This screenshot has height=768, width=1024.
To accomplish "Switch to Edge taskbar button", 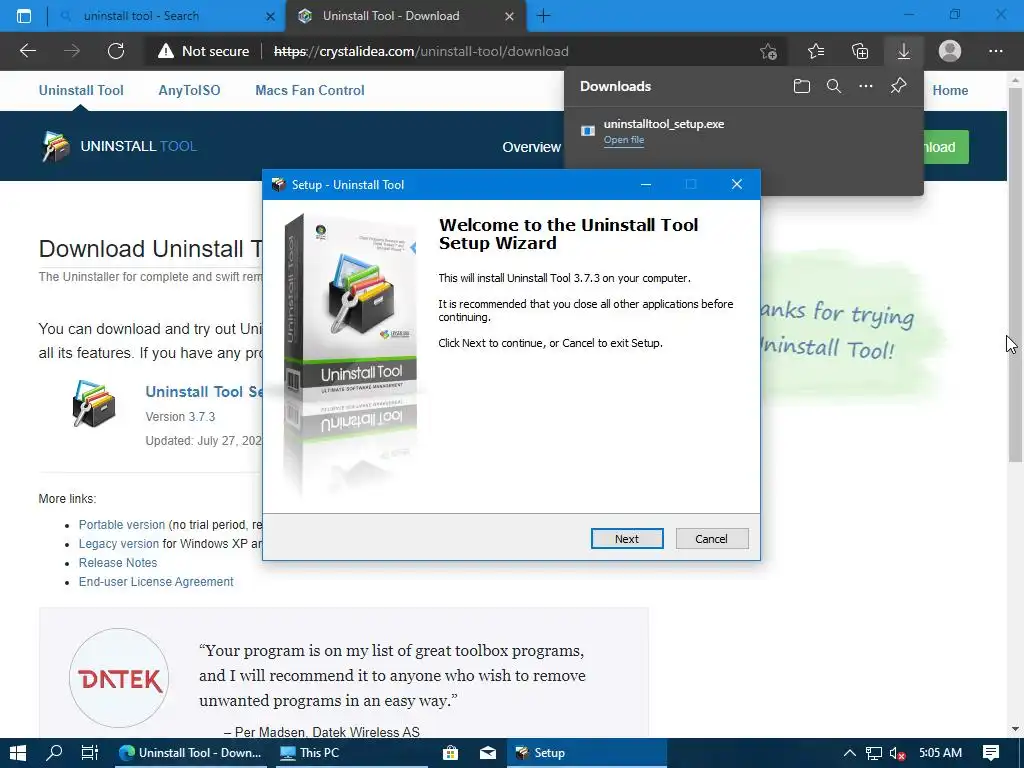I will coord(191,753).
